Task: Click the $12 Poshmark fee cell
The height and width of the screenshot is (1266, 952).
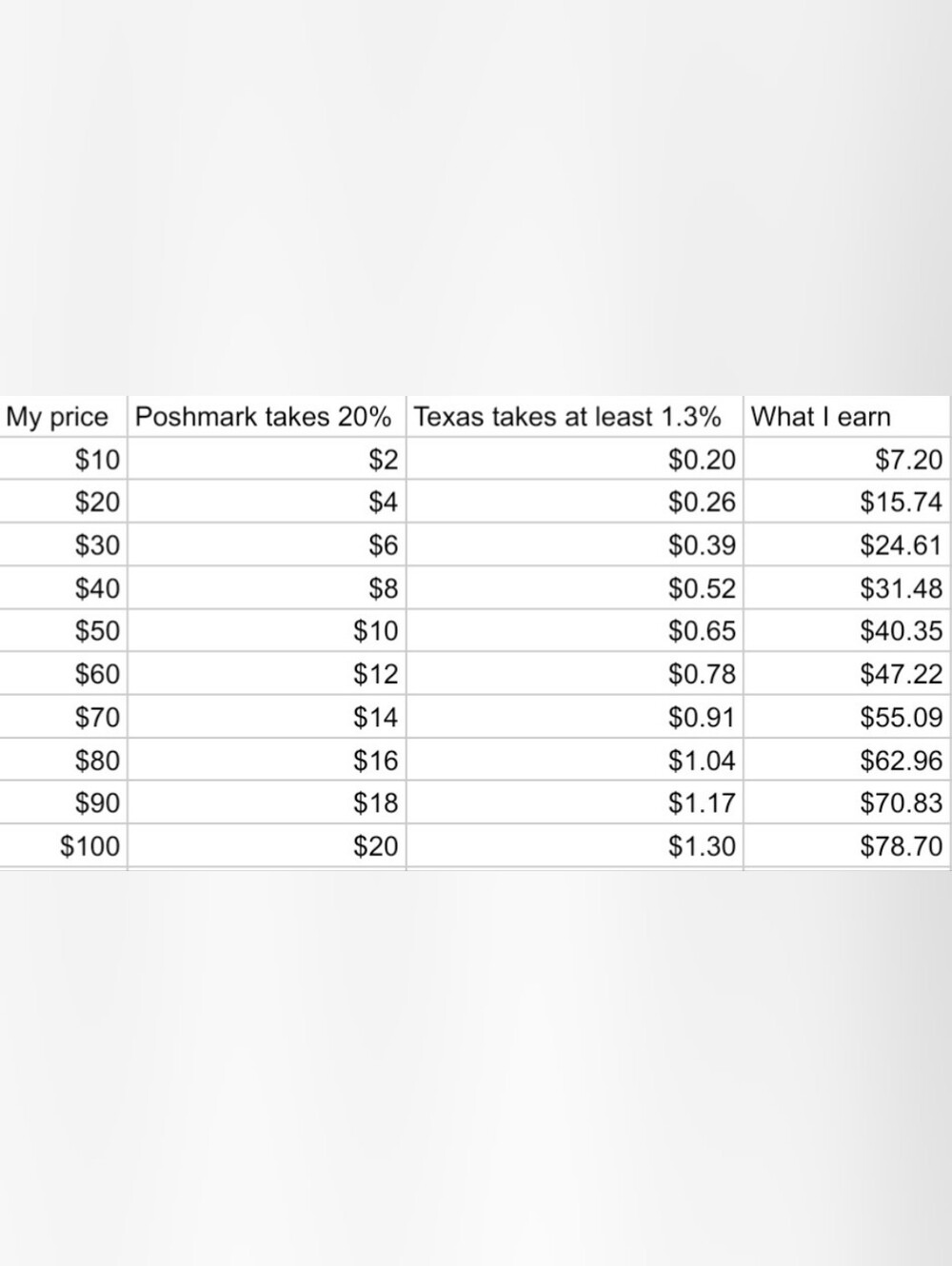Action: [266, 674]
